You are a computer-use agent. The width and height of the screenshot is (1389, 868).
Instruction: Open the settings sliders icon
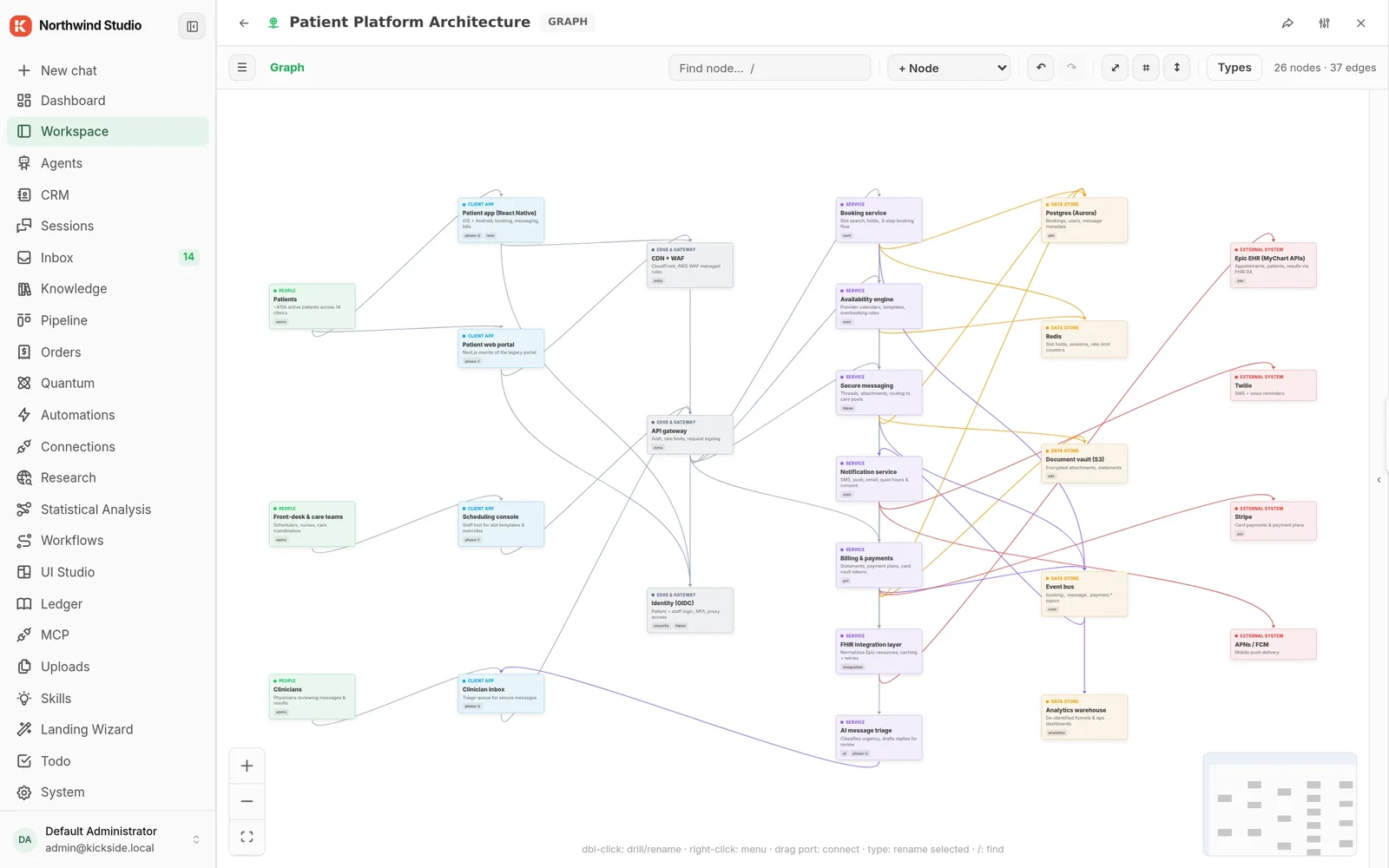pos(1324,23)
